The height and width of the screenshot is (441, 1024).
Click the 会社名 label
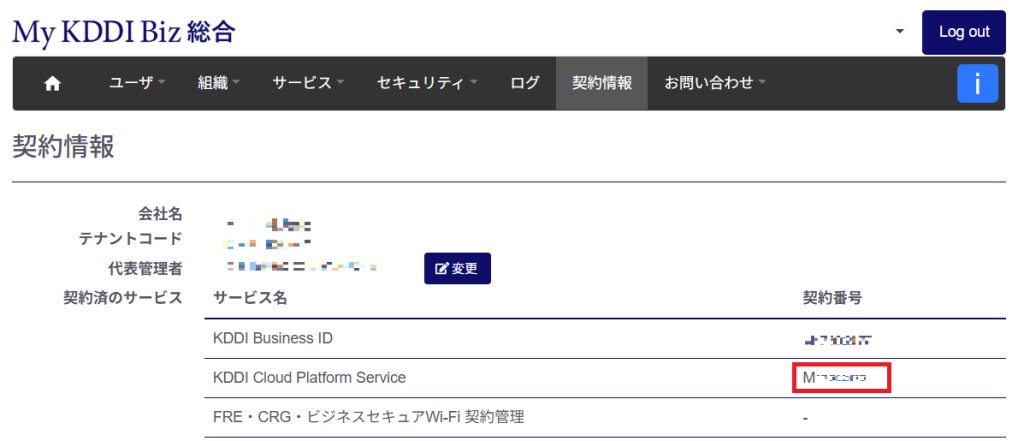tap(160, 213)
